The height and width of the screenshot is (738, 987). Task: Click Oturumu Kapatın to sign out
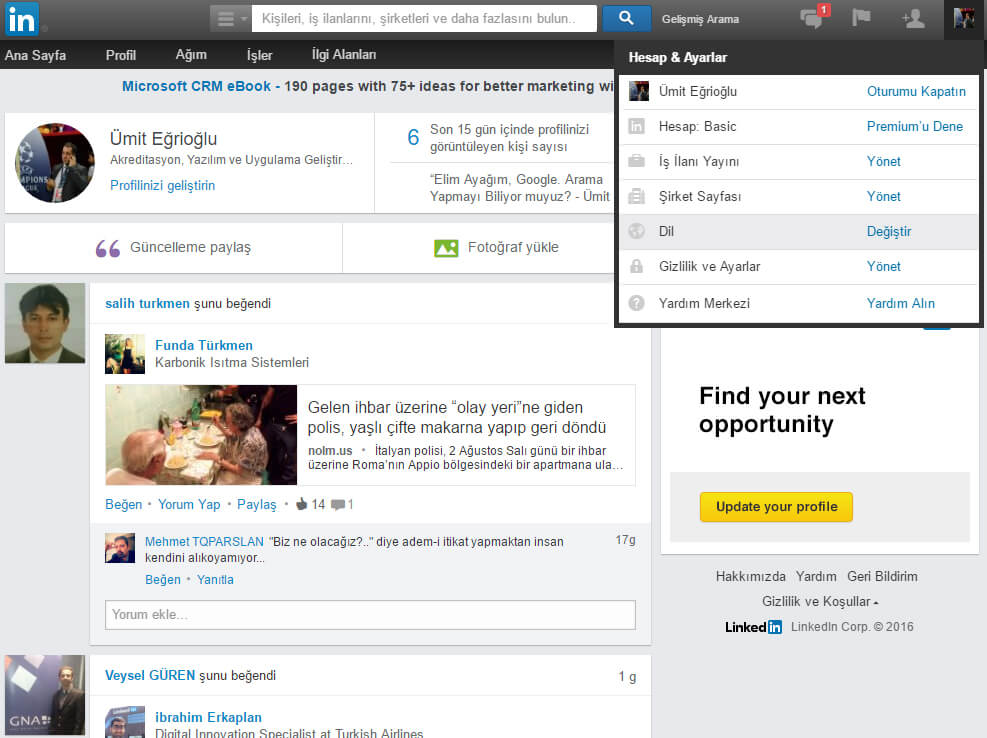pos(916,91)
